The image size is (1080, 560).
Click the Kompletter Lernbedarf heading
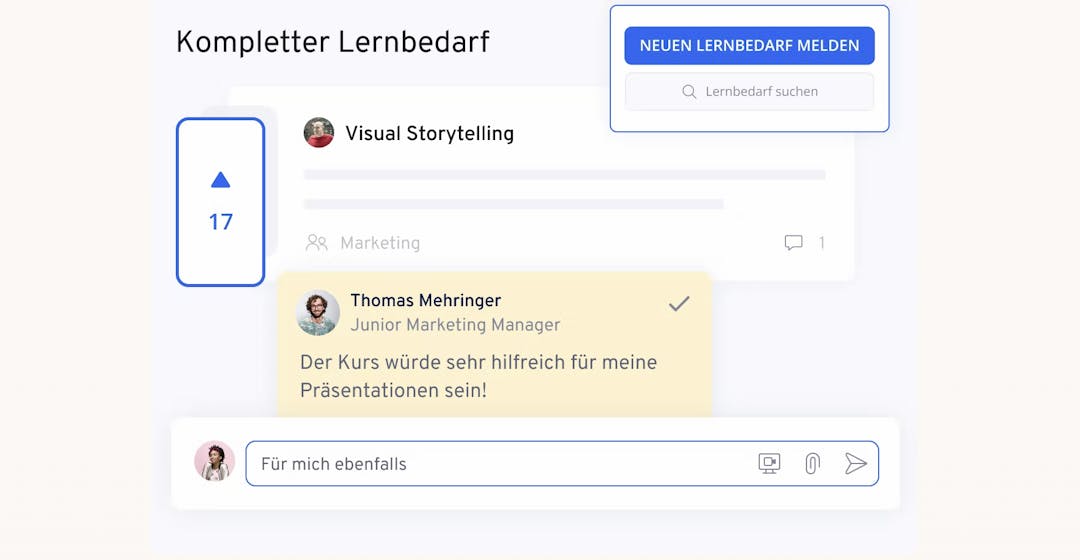tap(332, 42)
